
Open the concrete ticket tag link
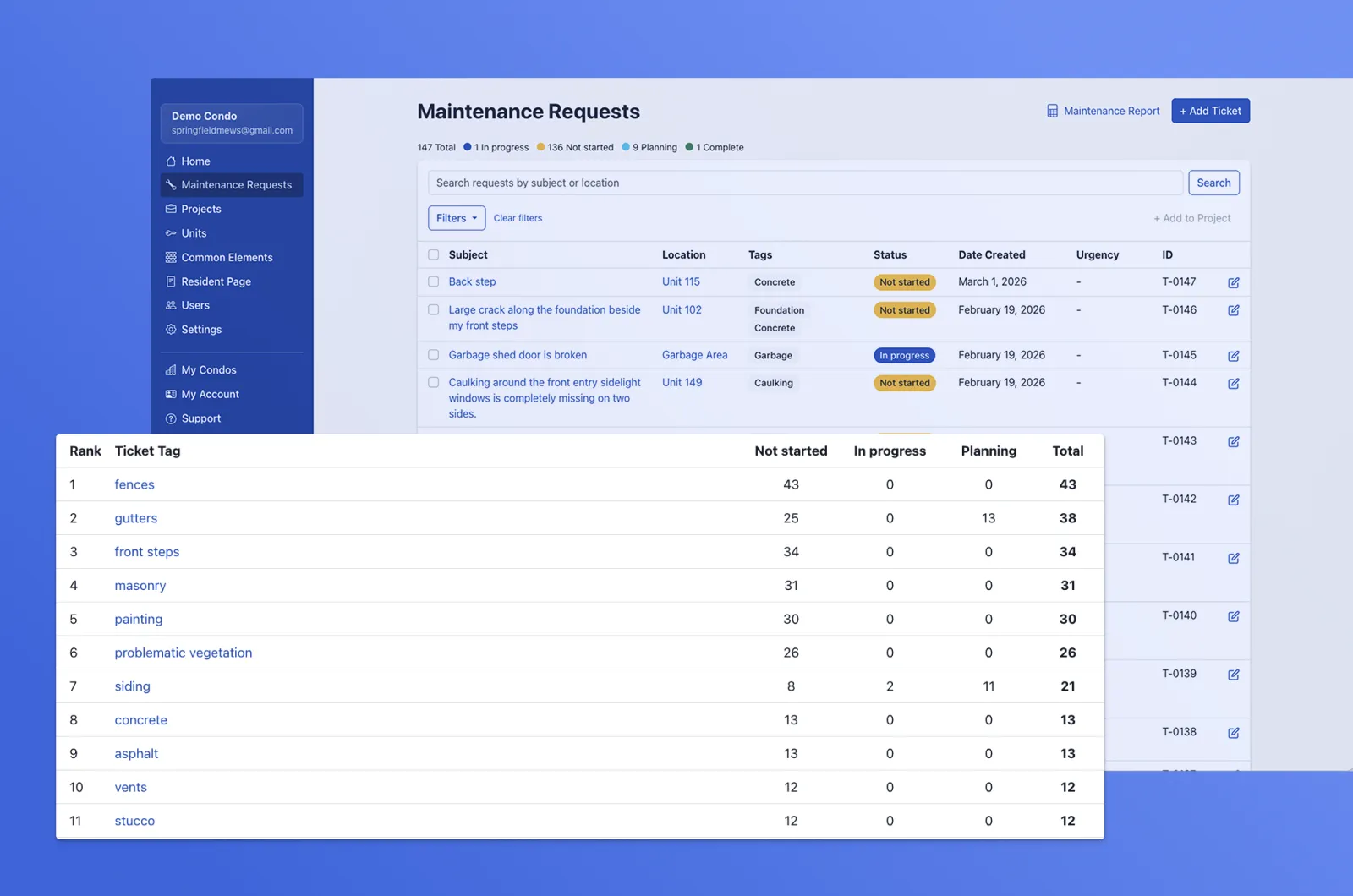[141, 720]
